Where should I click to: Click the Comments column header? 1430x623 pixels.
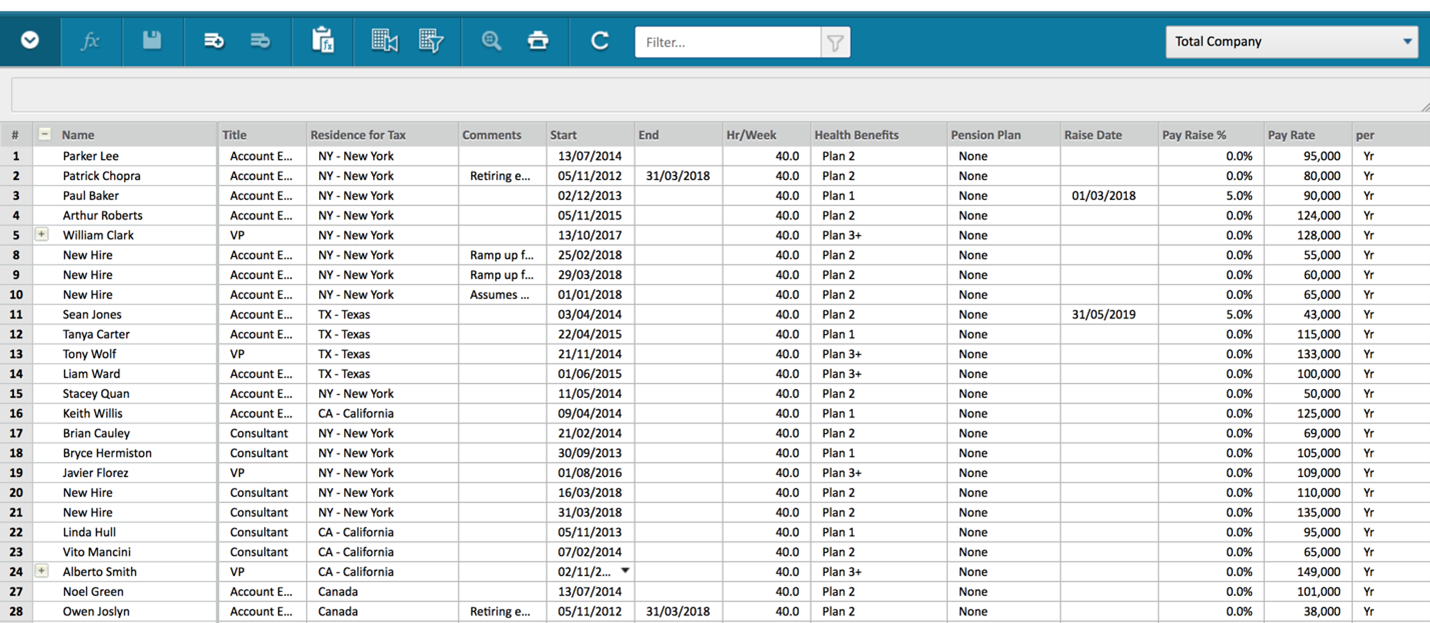tap(492, 135)
